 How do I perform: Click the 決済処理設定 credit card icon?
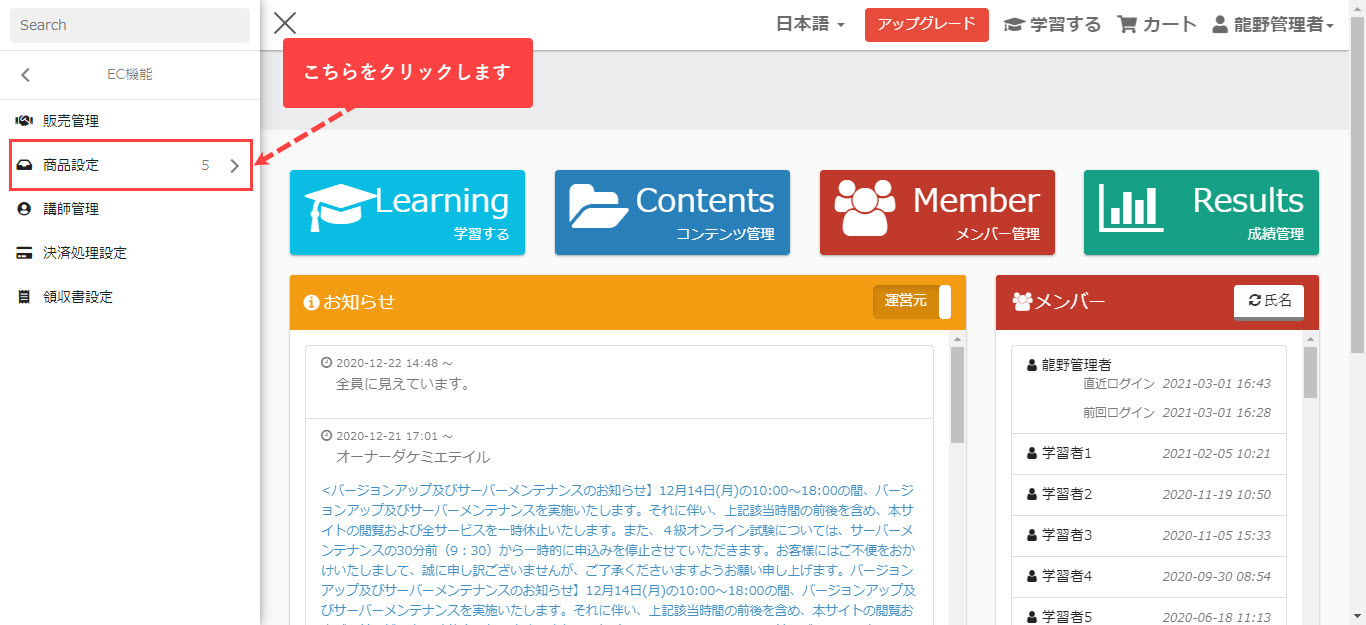pyautogui.click(x=24, y=253)
